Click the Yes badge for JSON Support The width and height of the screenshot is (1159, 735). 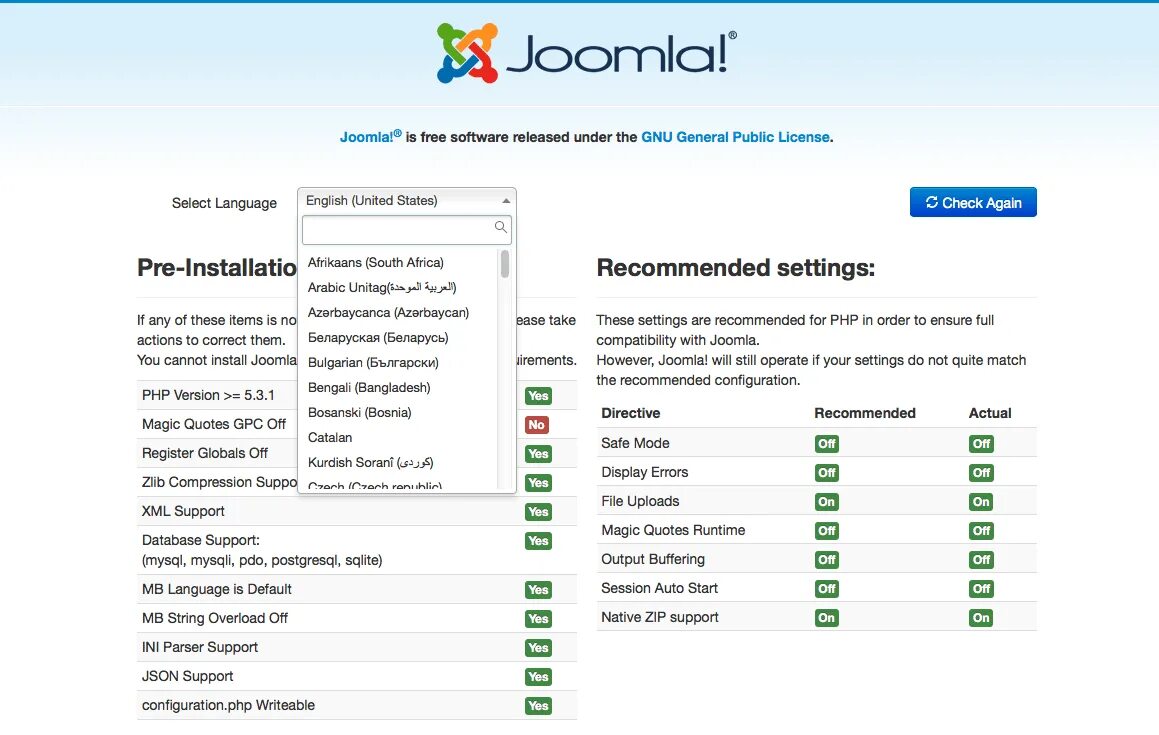coord(538,677)
